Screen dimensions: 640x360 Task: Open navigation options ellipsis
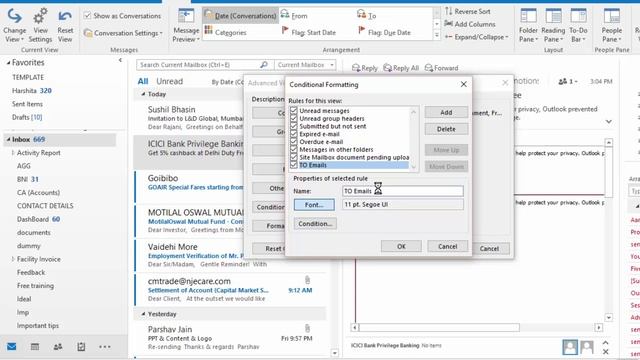point(104,347)
